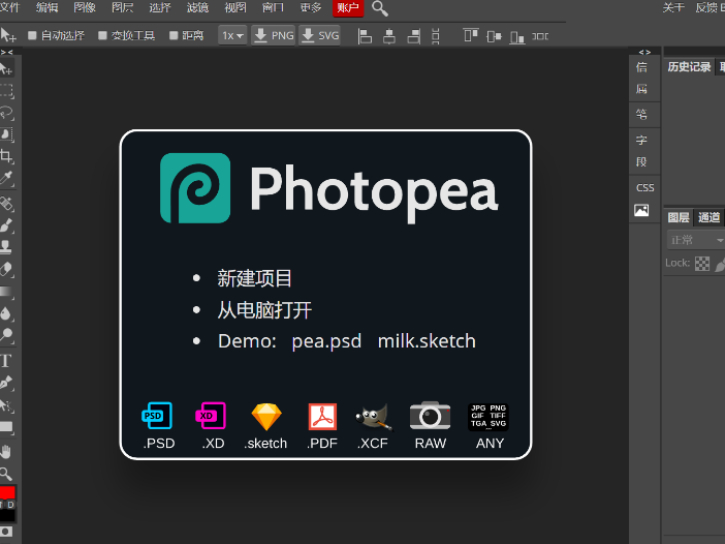725x544 pixels.
Task: Select the Gradient tool
Action: (x=6, y=291)
